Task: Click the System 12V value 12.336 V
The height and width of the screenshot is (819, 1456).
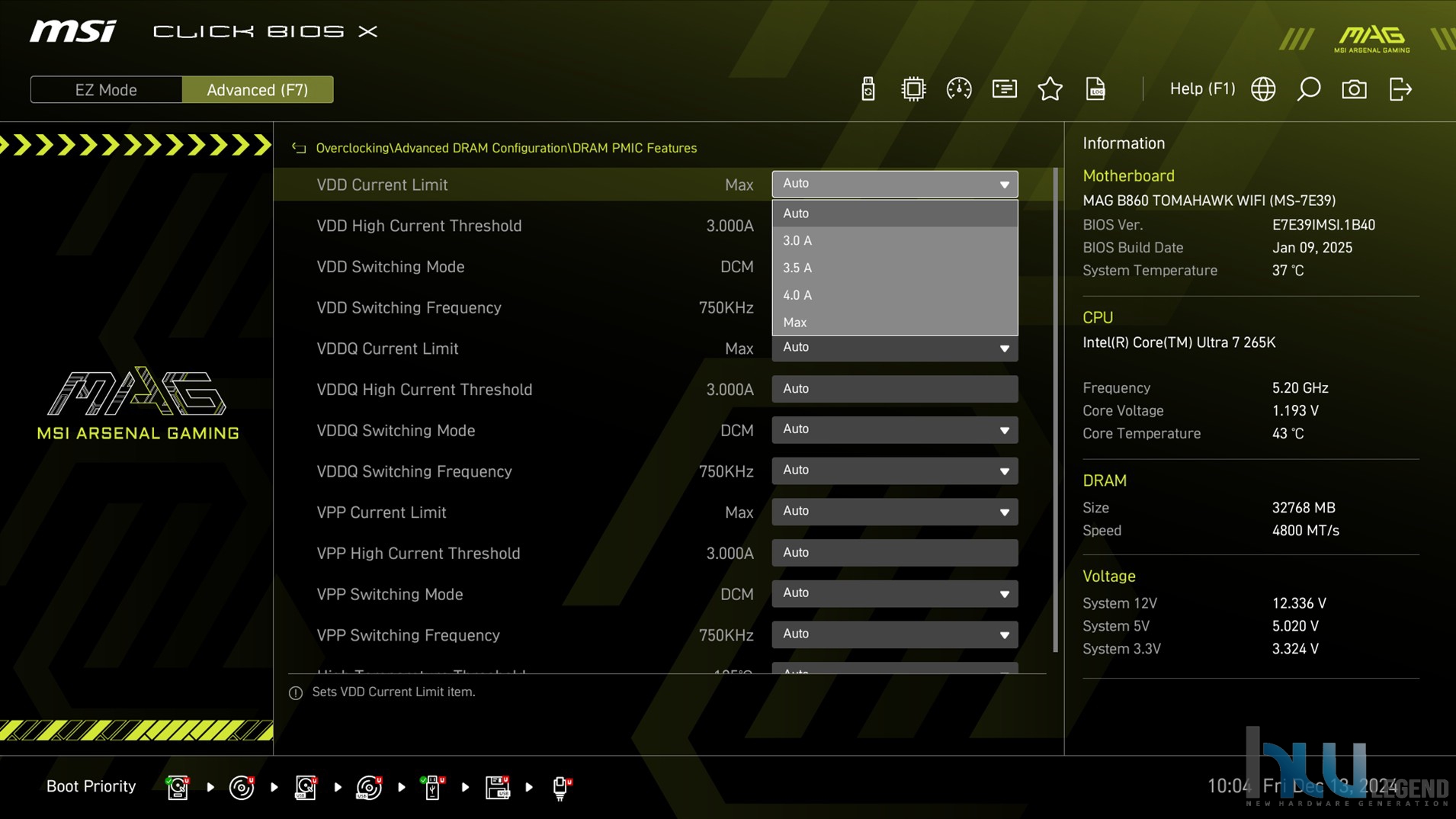Action: click(1299, 603)
